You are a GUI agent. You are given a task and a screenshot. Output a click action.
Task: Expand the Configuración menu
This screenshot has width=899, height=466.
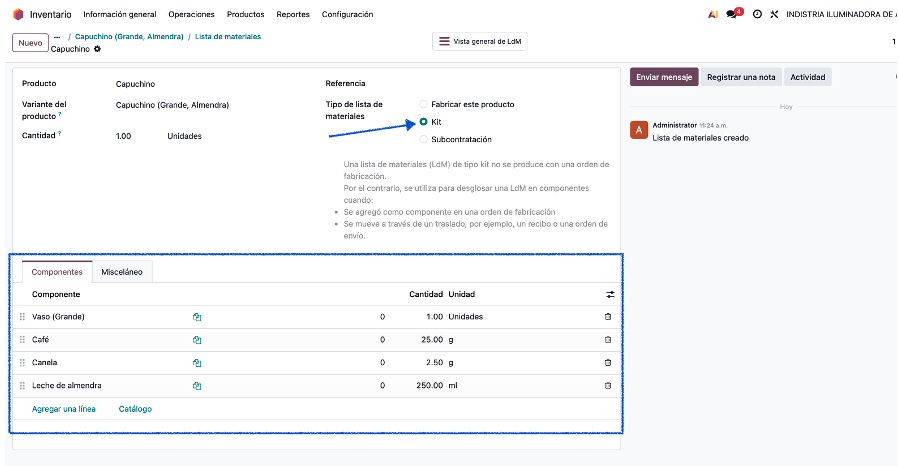pyautogui.click(x=348, y=14)
